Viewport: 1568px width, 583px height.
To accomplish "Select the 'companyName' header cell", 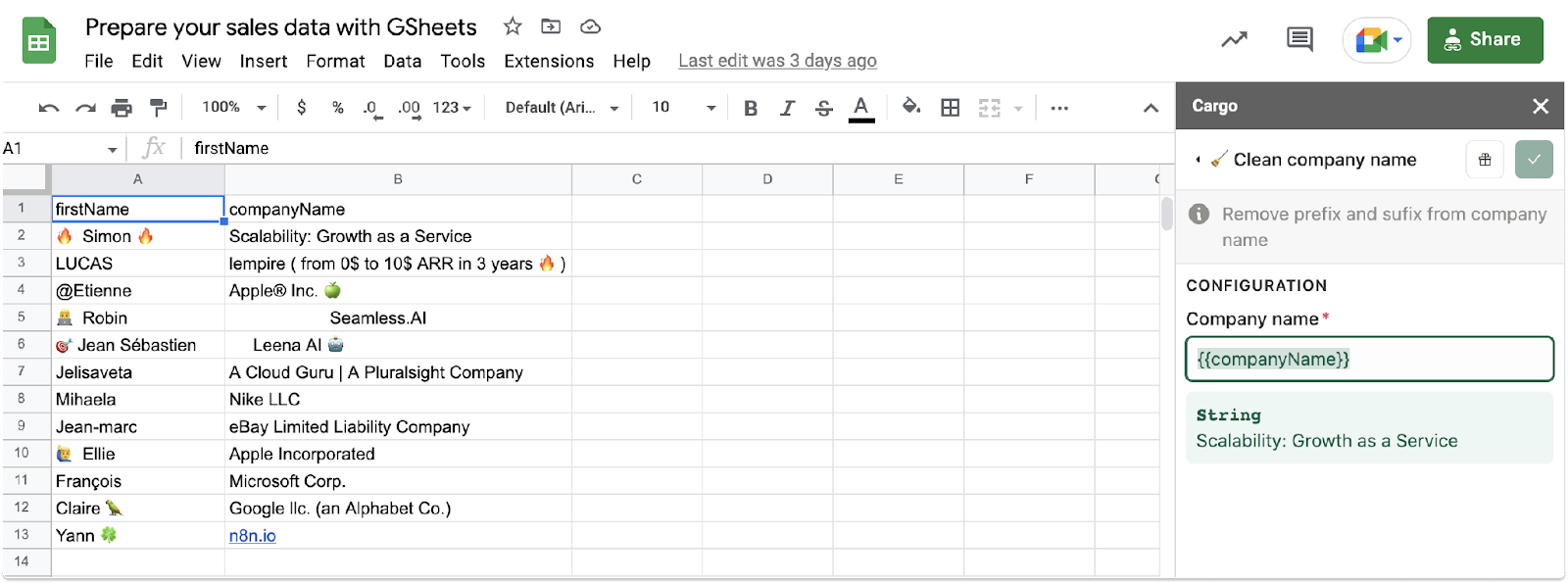I will pyautogui.click(x=398, y=209).
